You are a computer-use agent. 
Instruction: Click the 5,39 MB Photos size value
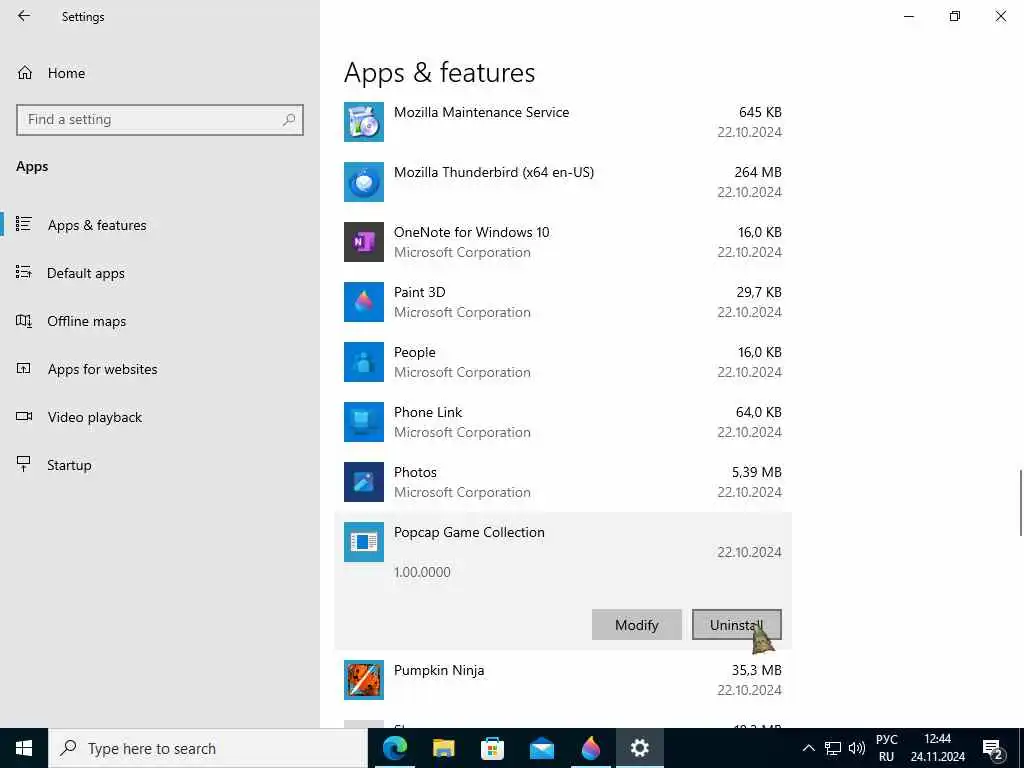click(756, 472)
